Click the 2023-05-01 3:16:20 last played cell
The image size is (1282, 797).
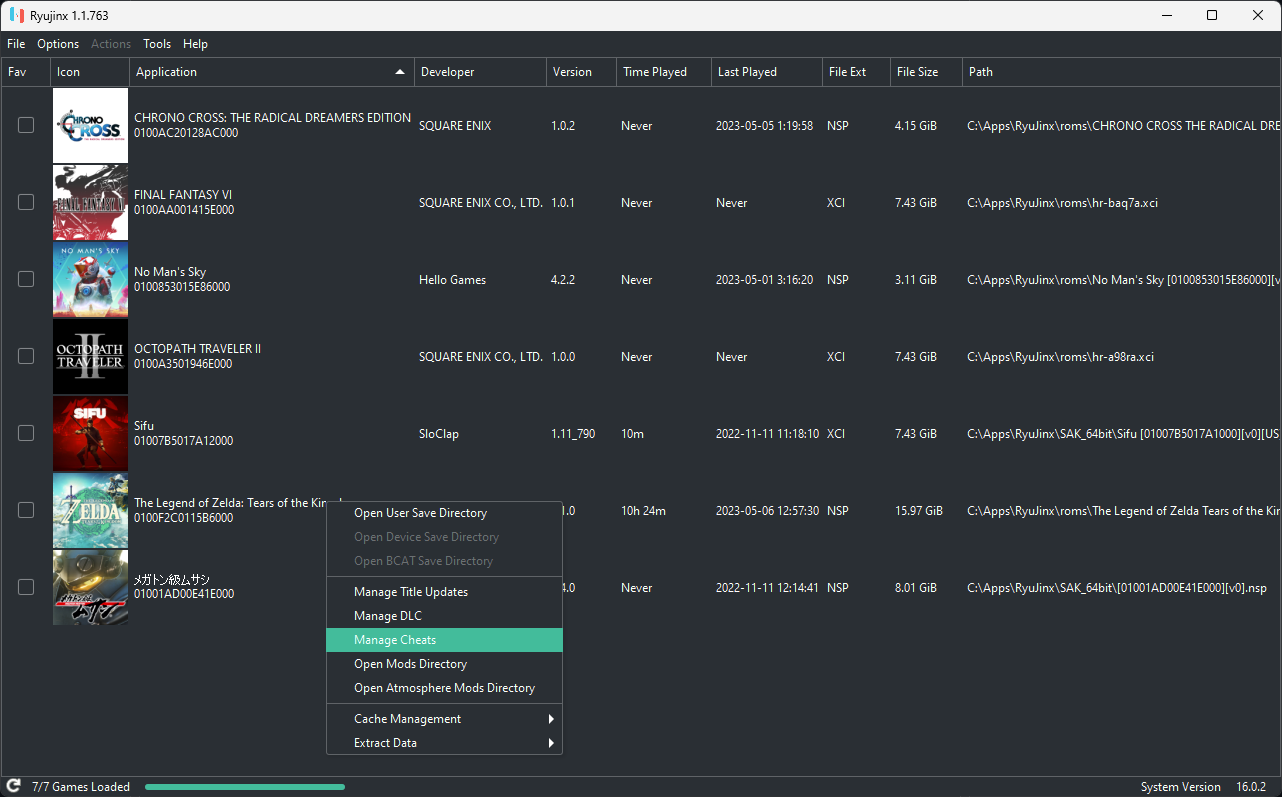764,280
